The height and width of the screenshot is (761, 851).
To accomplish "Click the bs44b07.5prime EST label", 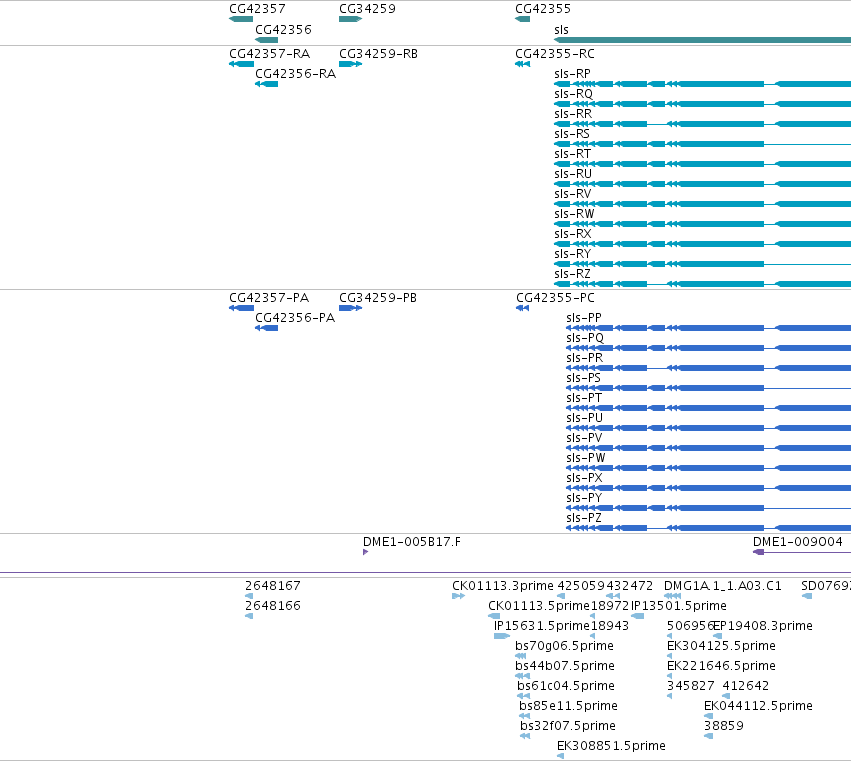I will tap(565, 666).
